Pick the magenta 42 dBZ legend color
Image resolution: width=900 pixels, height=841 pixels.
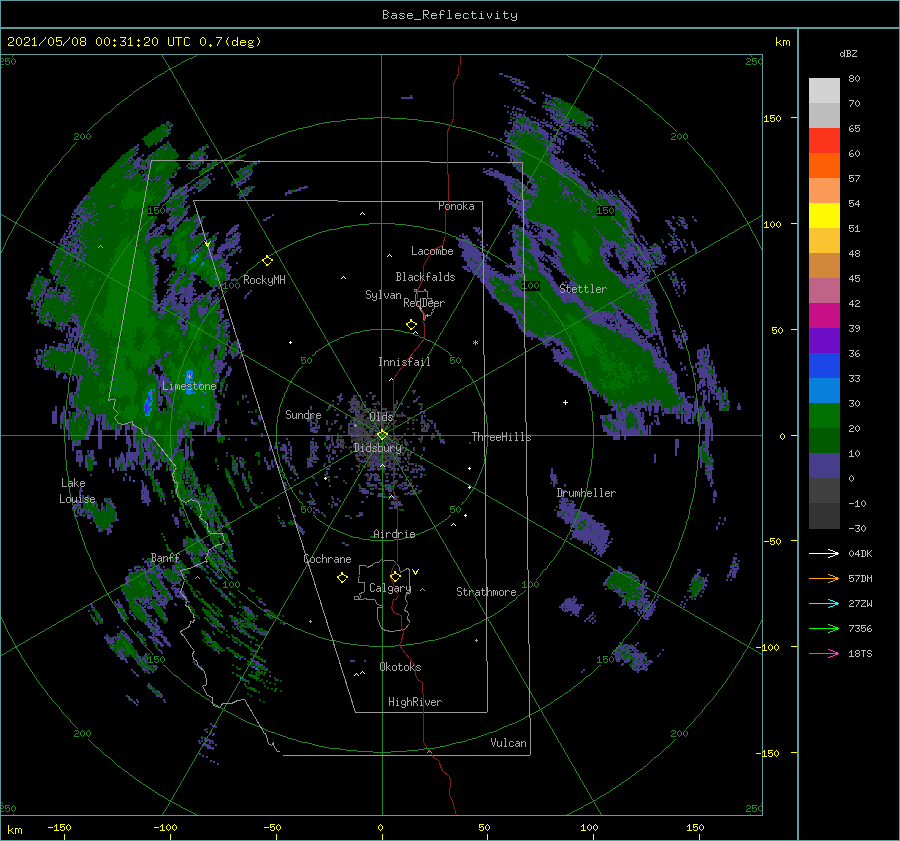[x=824, y=316]
